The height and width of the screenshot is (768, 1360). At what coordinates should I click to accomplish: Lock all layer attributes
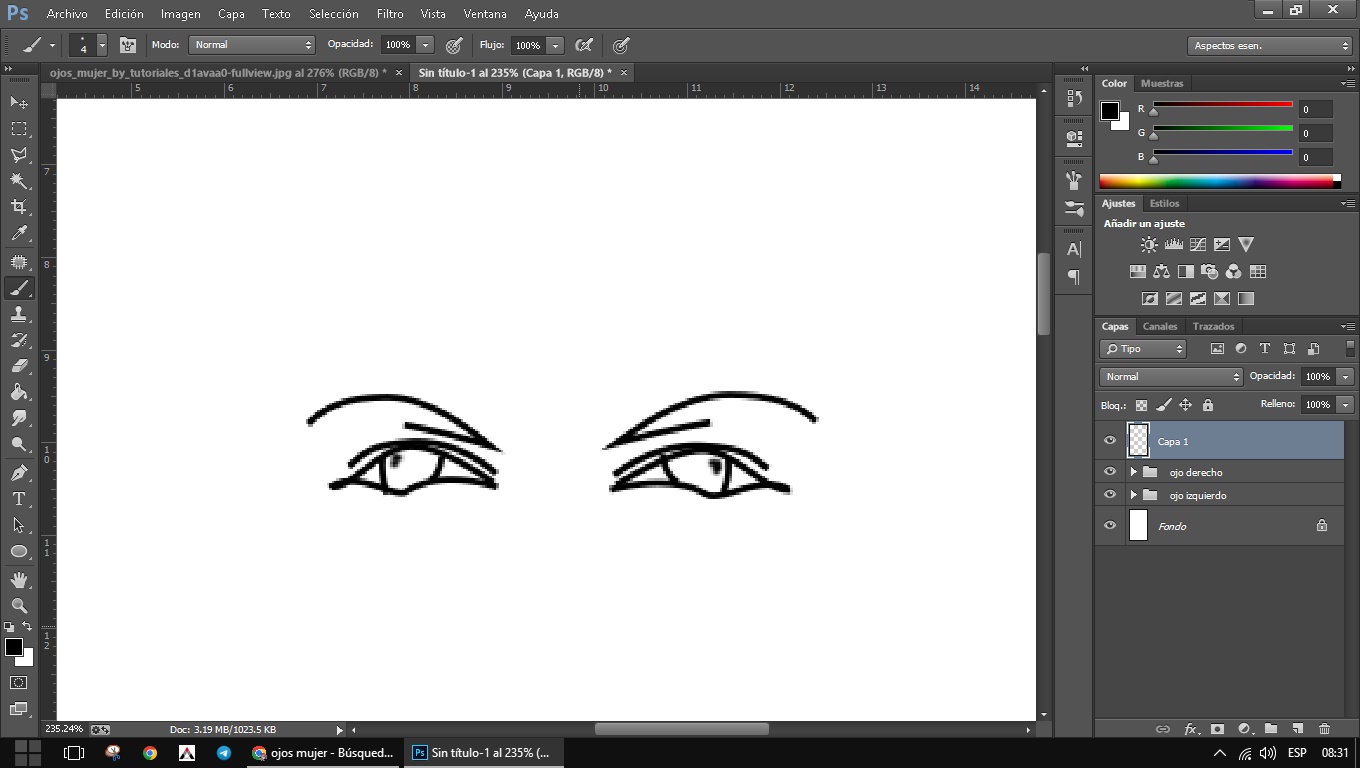1208,405
